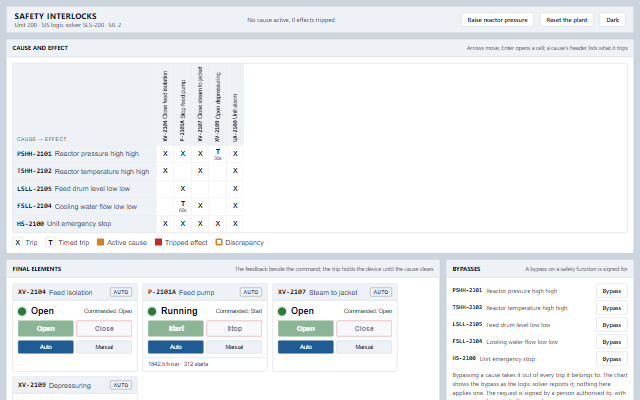Image resolution: width=640 pixels, height=400 pixels.
Task: Command XV-2104 Feed isolation Open
Action: (46, 329)
